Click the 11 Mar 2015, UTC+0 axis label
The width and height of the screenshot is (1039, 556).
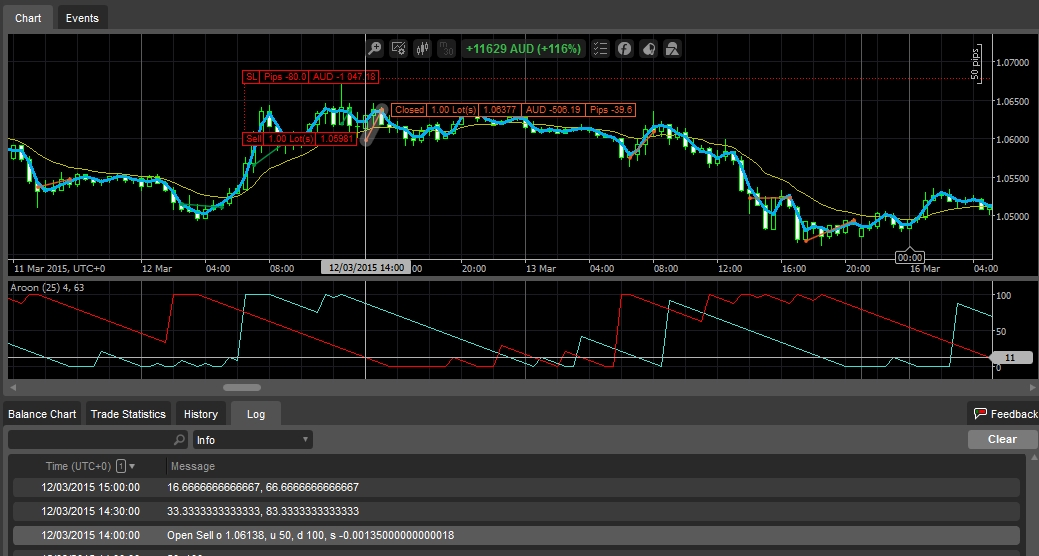59,268
